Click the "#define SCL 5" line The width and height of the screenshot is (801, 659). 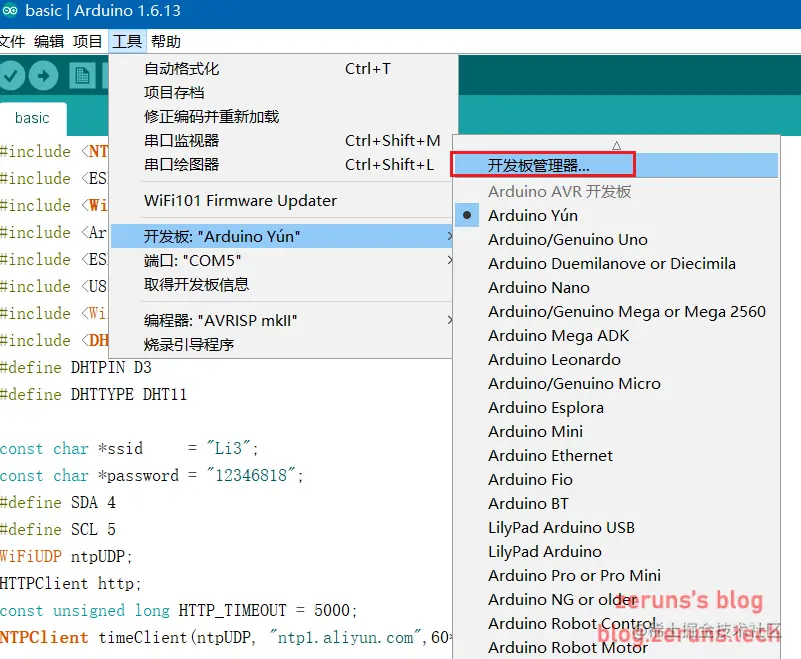tap(58, 530)
